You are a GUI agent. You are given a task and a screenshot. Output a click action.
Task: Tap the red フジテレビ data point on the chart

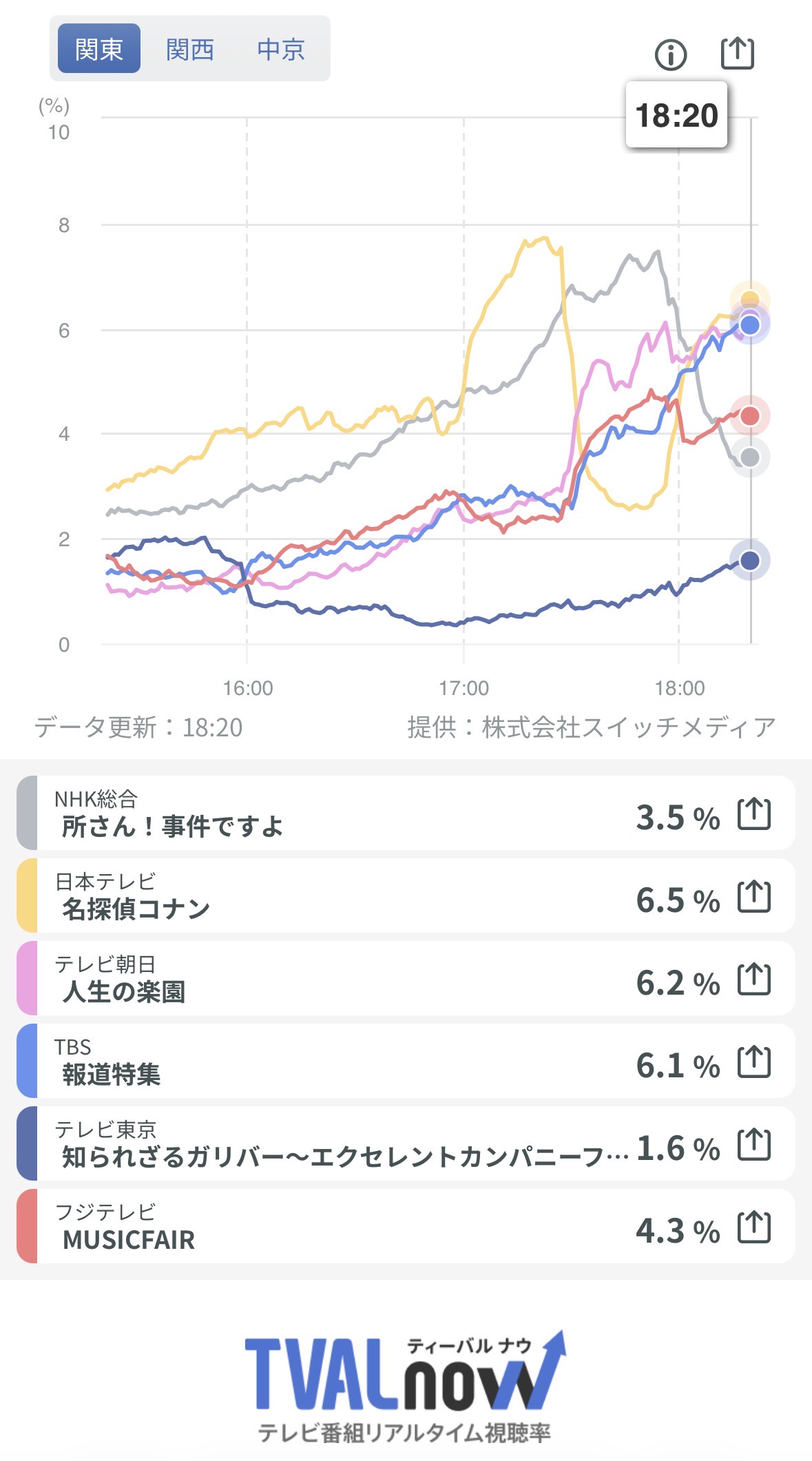pyautogui.click(x=749, y=416)
